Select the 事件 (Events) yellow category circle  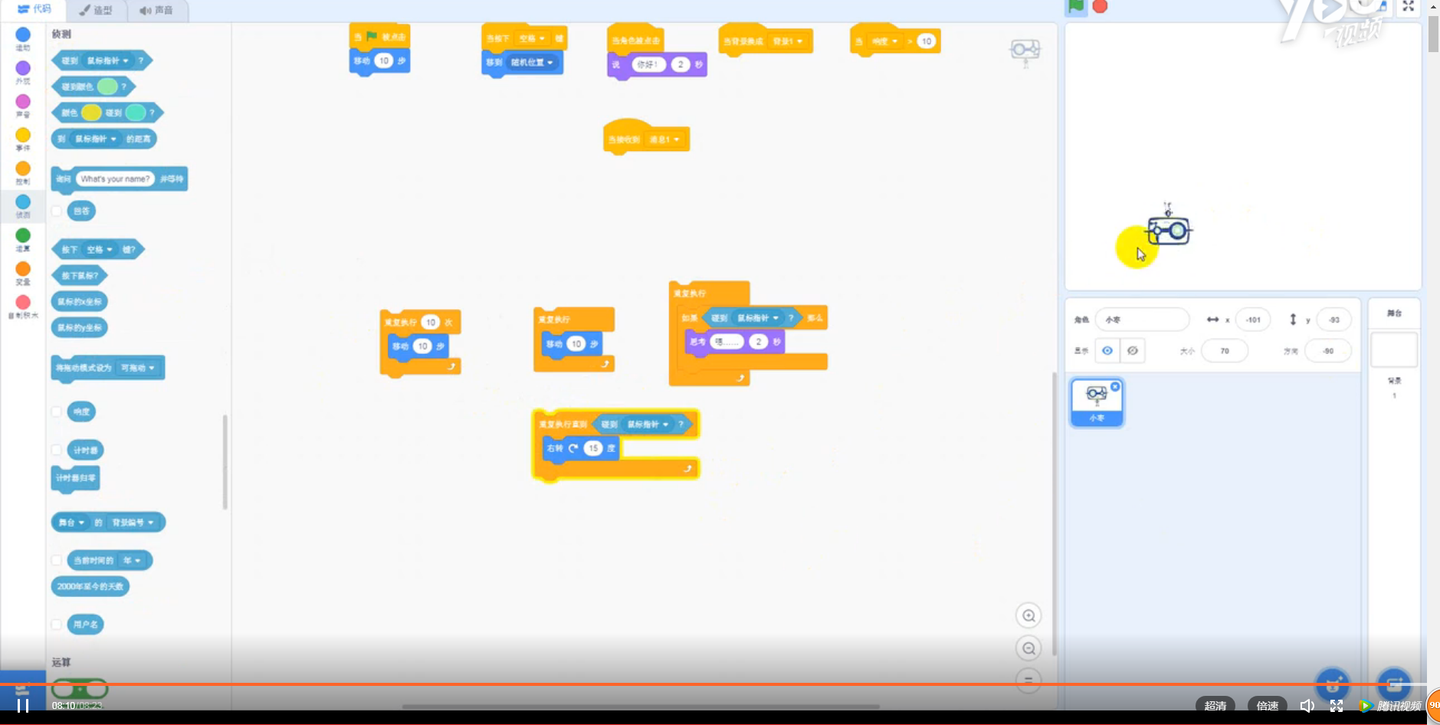pyautogui.click(x=23, y=135)
